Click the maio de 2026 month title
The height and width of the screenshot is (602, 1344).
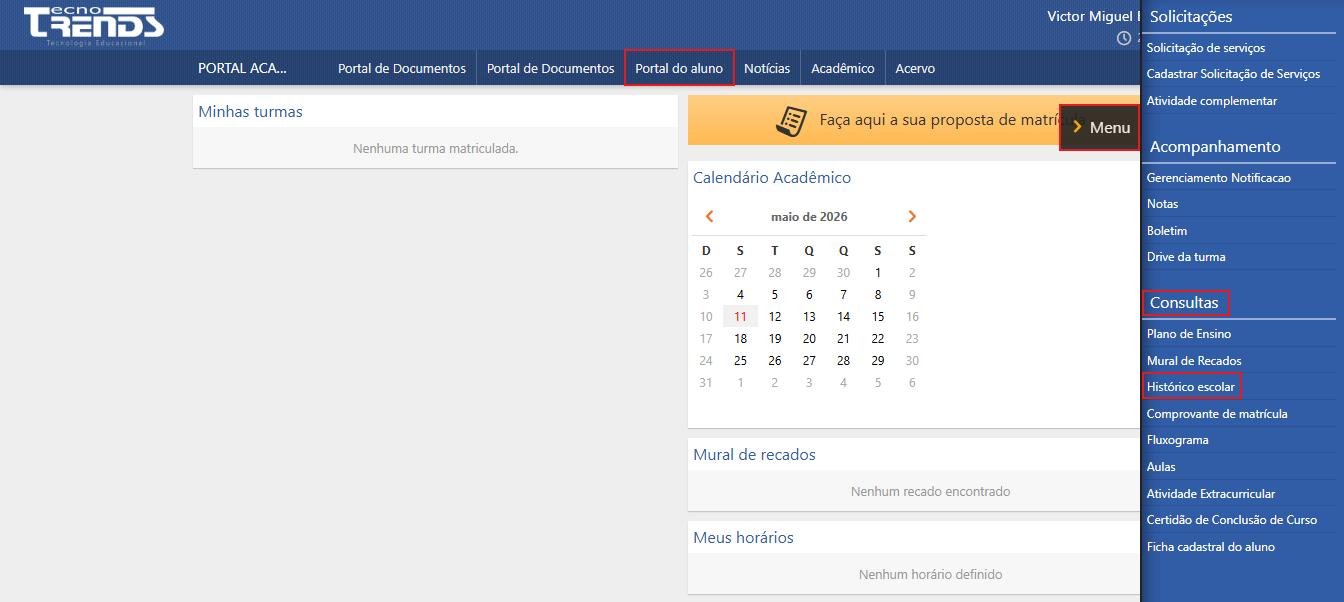pyautogui.click(x=809, y=217)
